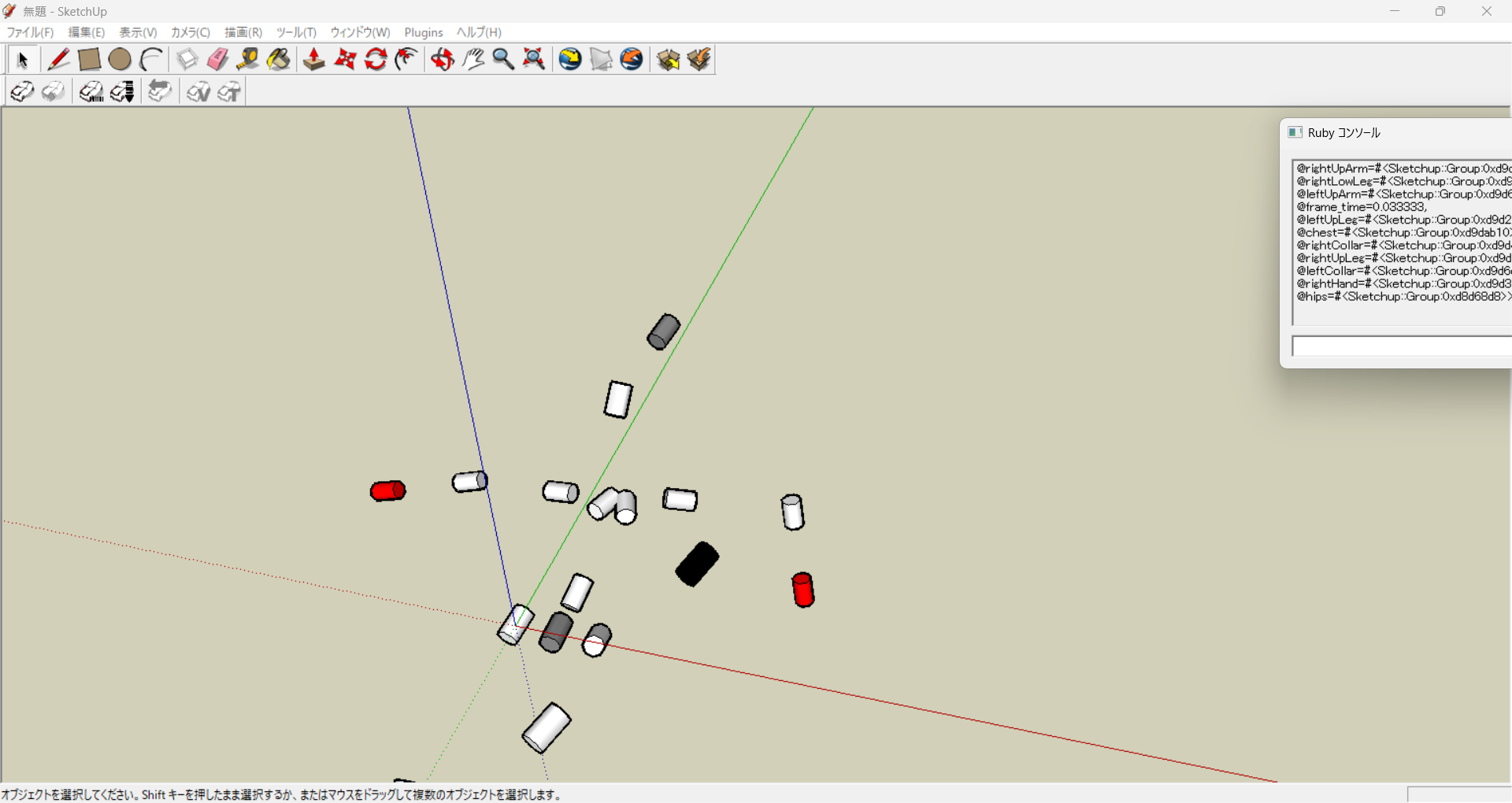
Task: Select the arrow Select tool
Action: pos(22,60)
